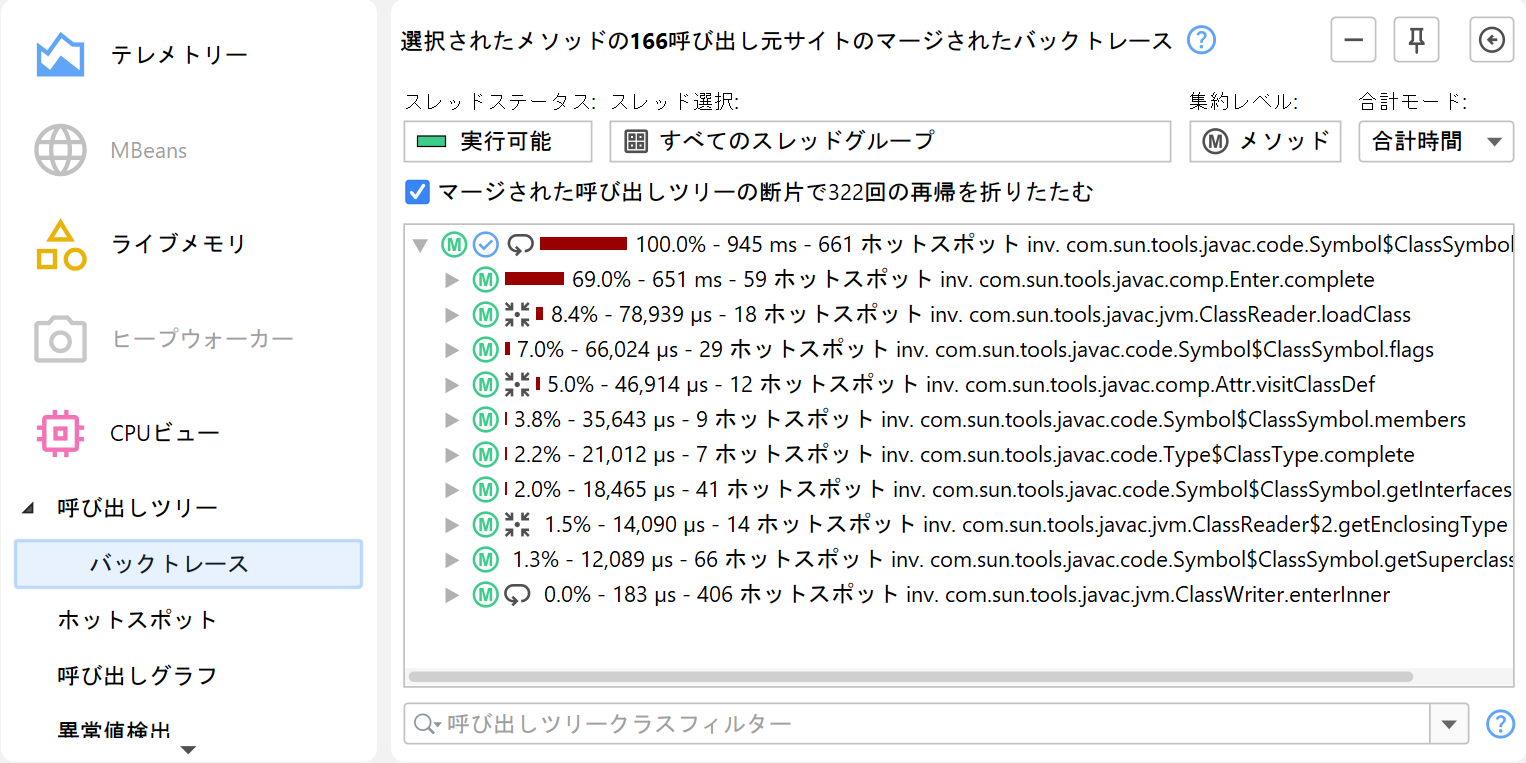Expand the ClassReader.loadClass tree node
Screen dimensions: 1526x763
(x=452, y=315)
